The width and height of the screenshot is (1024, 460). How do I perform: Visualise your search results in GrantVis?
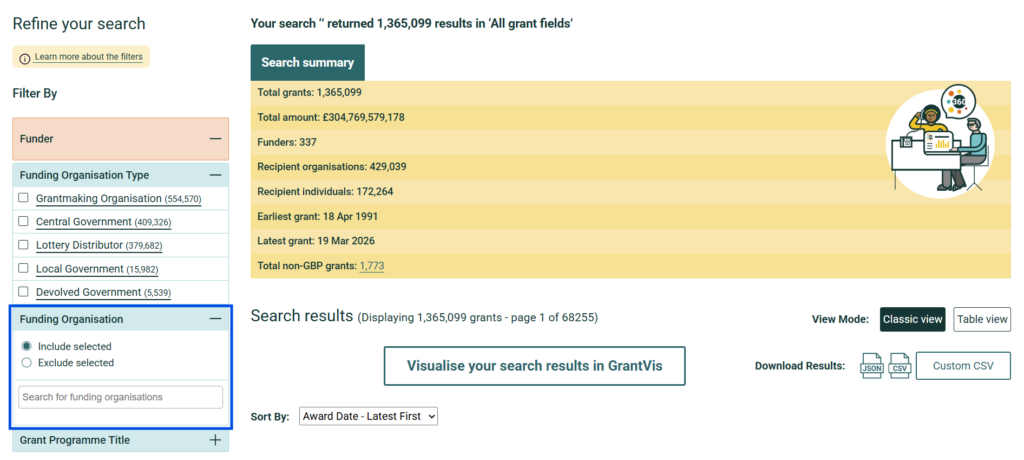coord(534,366)
